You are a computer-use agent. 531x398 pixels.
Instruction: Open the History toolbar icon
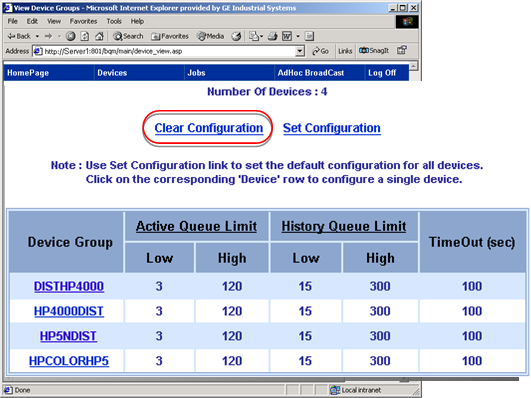tap(236, 36)
